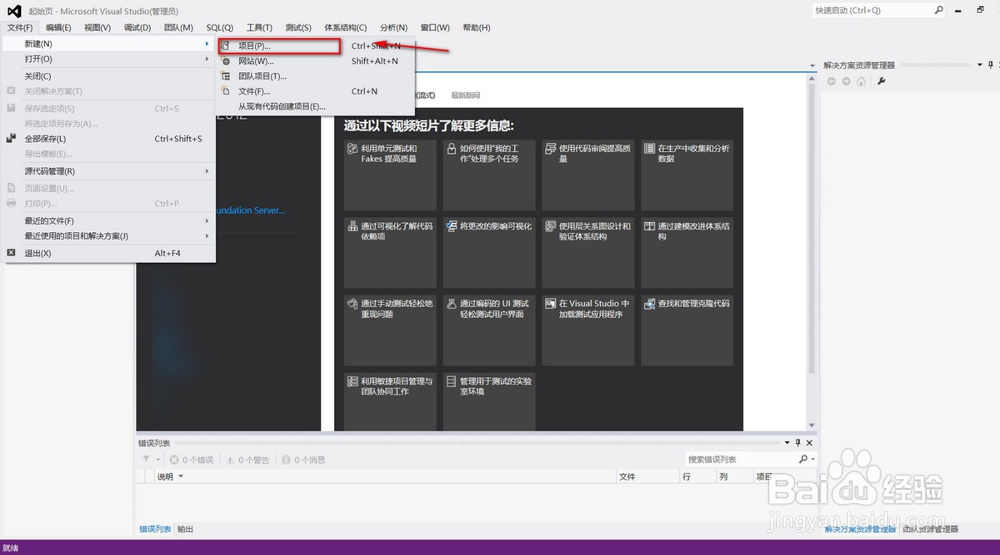Switch to the 输出 output tab
Image resolution: width=1000 pixels, height=555 pixels.
(185, 529)
